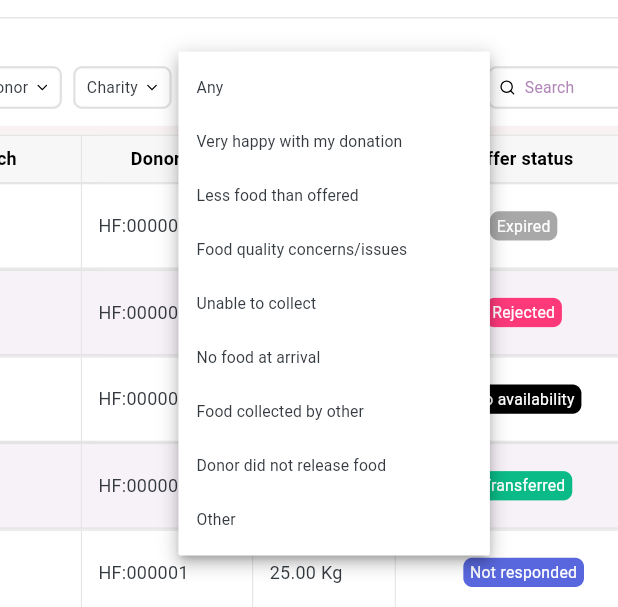Pick 'Donor did not release food'
618x607 pixels.
[x=291, y=465]
